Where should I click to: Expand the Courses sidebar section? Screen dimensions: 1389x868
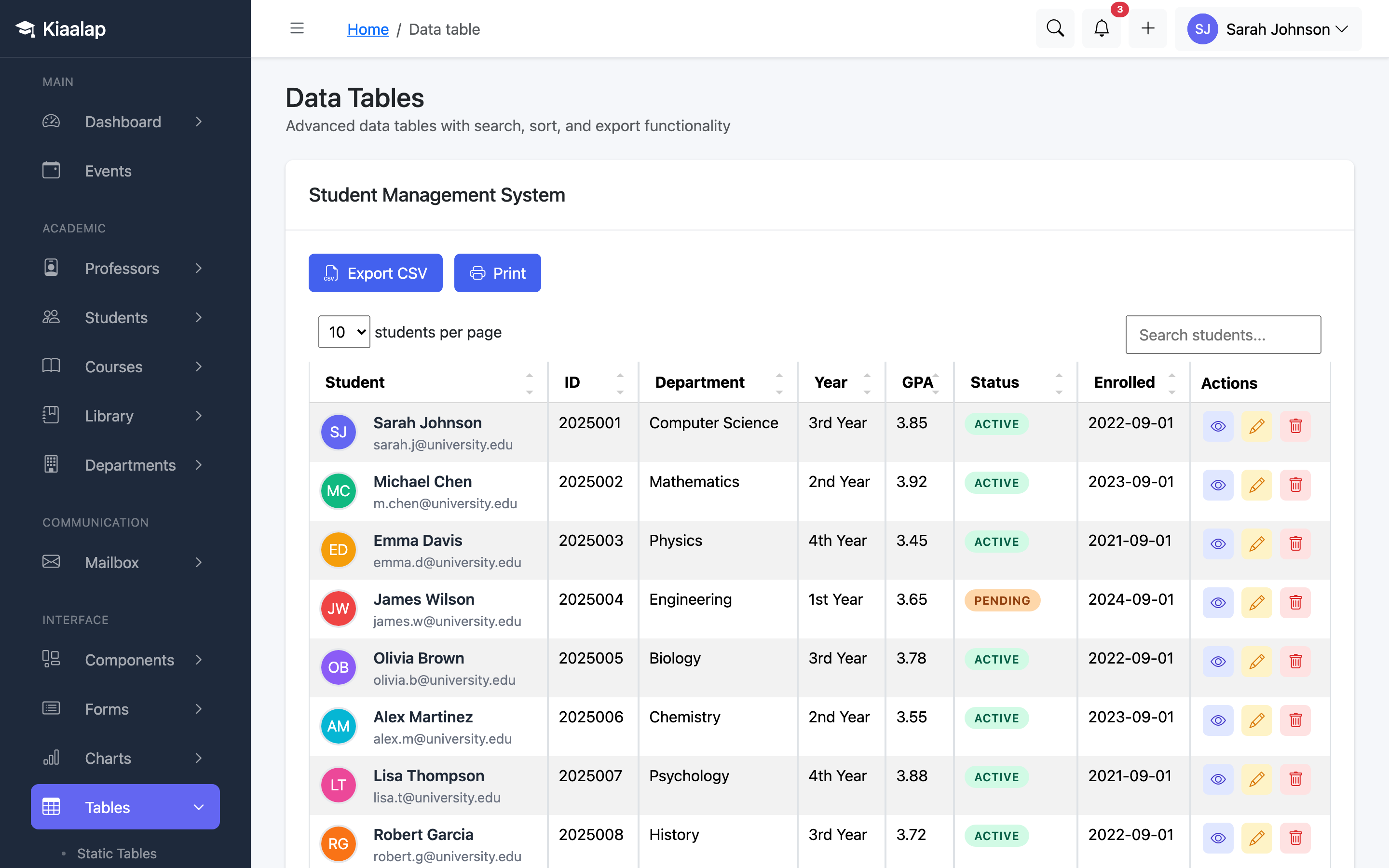(x=125, y=366)
